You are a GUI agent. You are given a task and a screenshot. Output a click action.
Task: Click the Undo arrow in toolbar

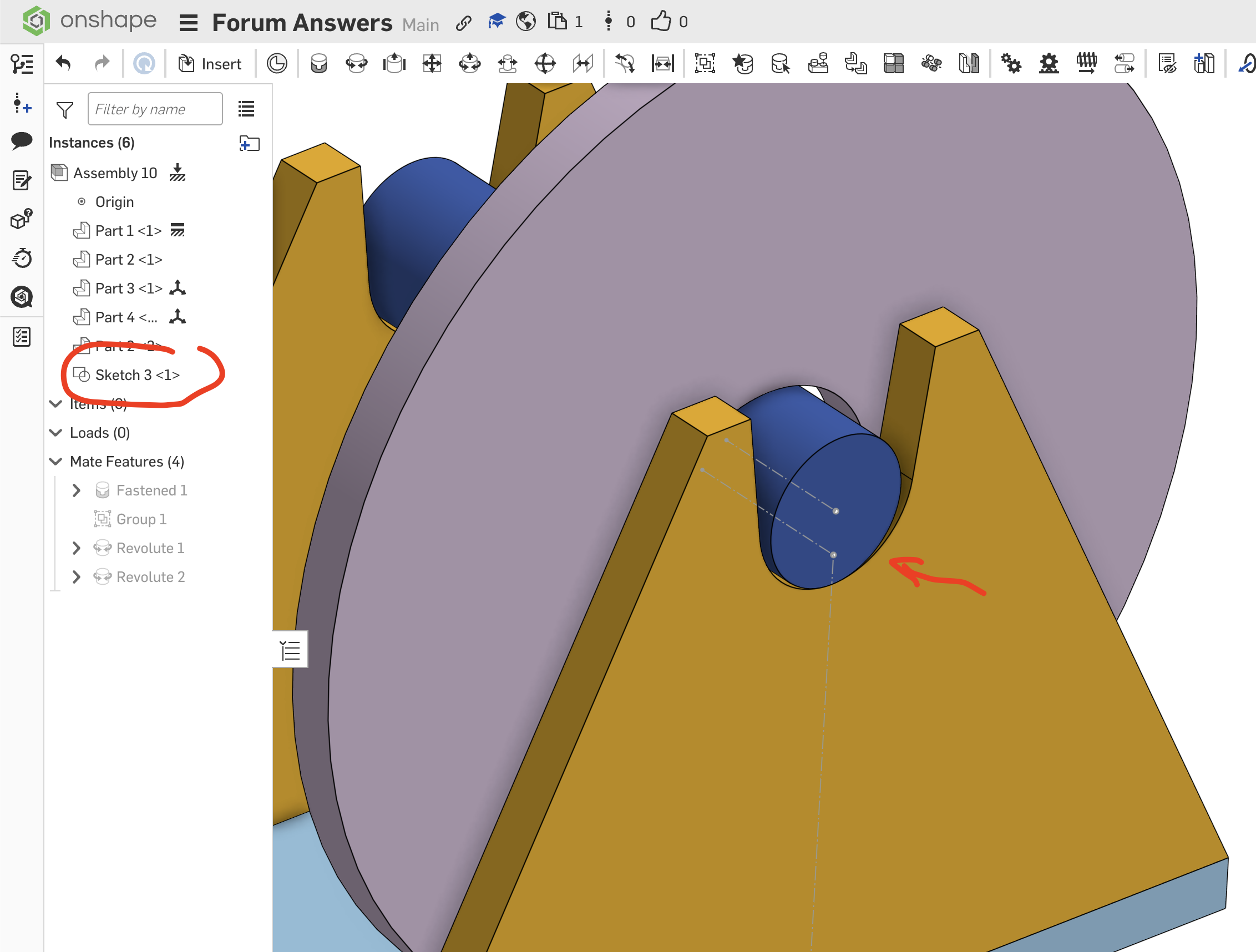64,63
